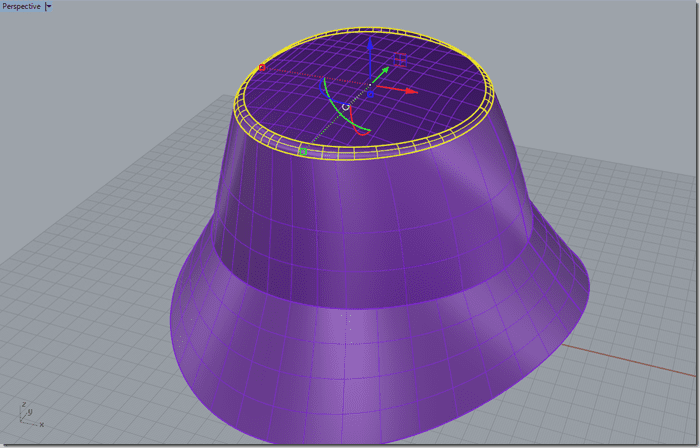
Task: Select the green square point on rim
Action: pyautogui.click(x=303, y=152)
